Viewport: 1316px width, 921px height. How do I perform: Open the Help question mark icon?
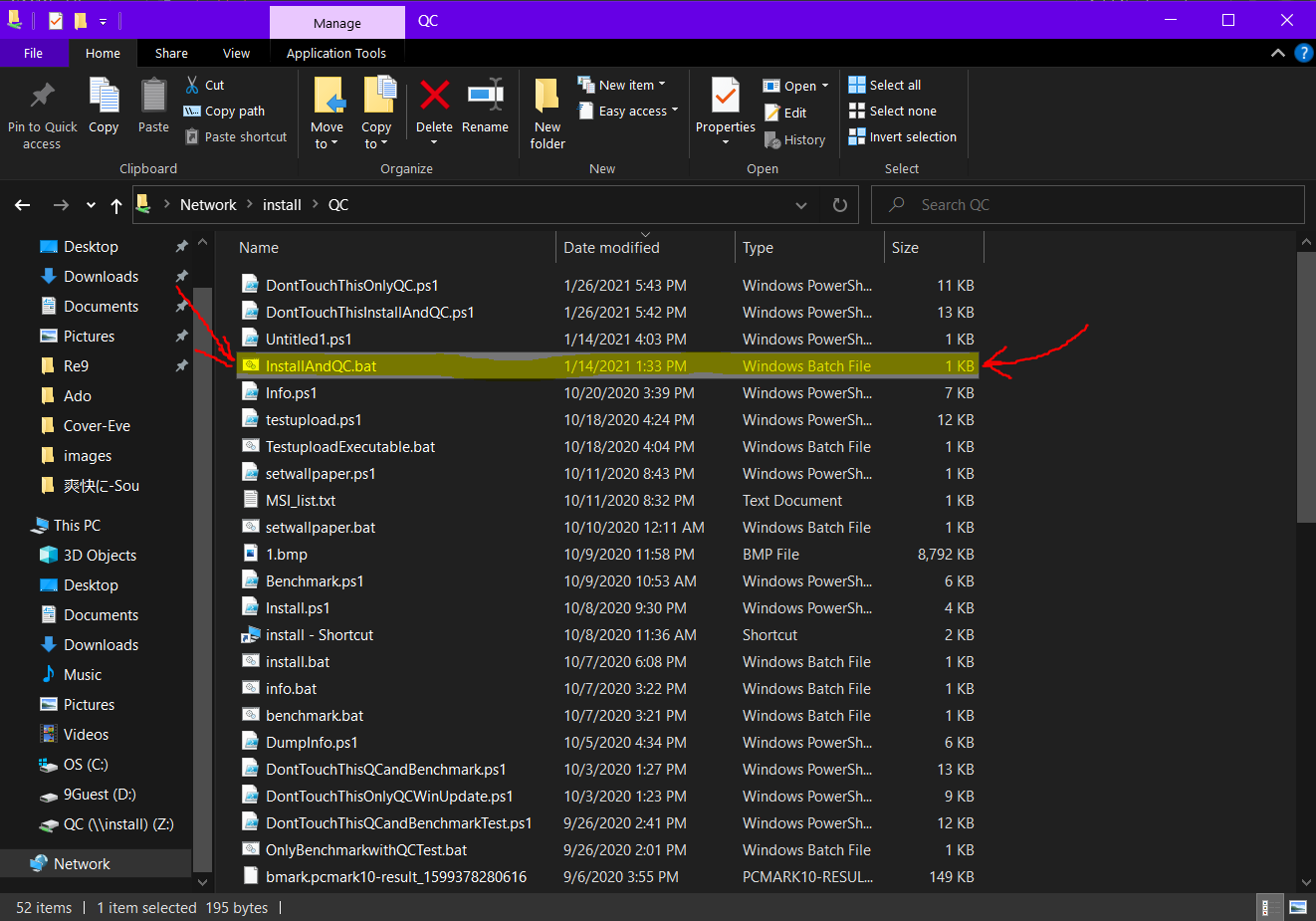point(1303,54)
